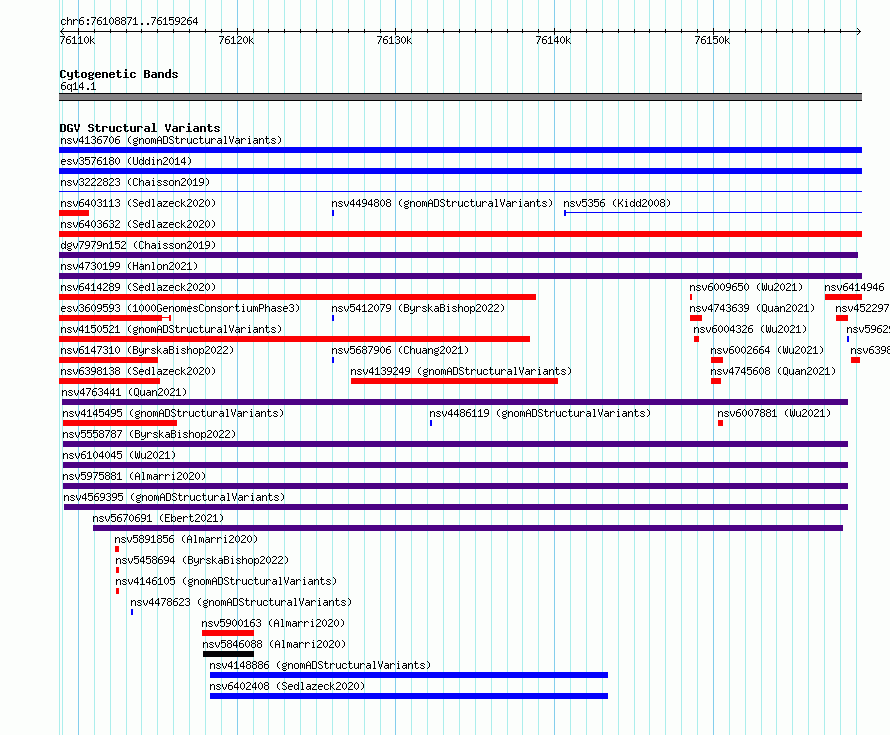Select nsv6398138 (Sedlazeck2020) label
890x735 pixels.
click(x=138, y=371)
